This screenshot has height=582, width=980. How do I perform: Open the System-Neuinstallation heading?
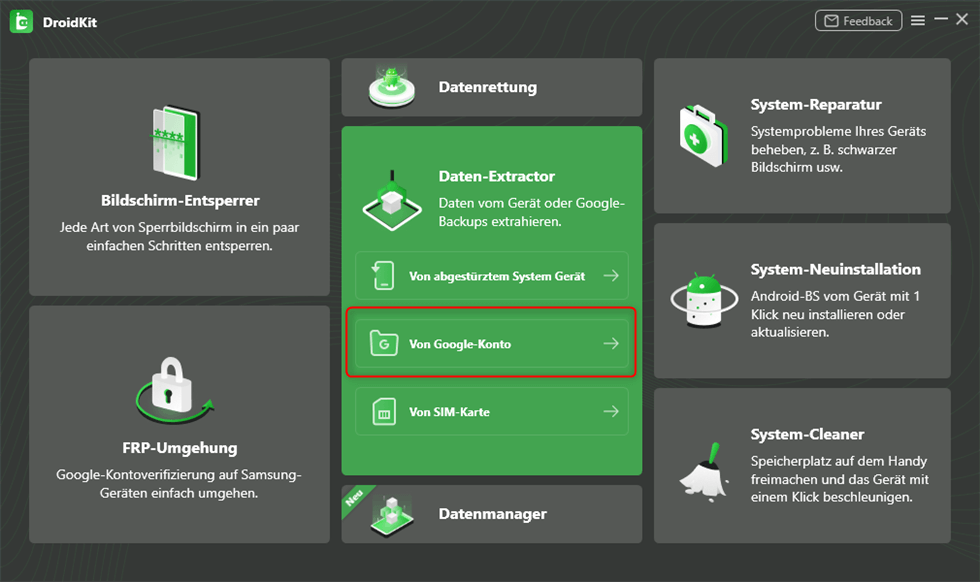pos(836,269)
